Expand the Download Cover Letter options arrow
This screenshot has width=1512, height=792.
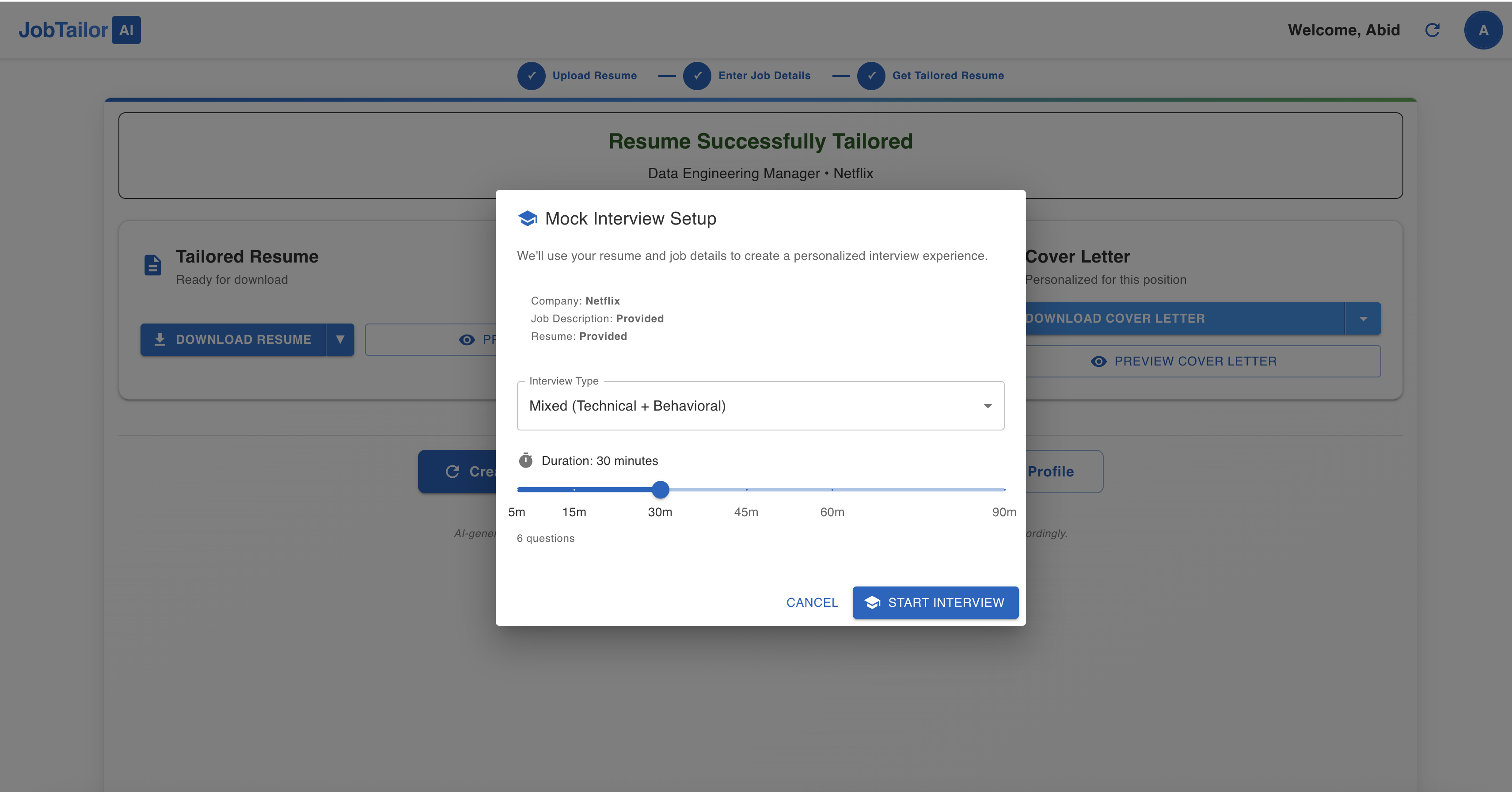point(1364,318)
